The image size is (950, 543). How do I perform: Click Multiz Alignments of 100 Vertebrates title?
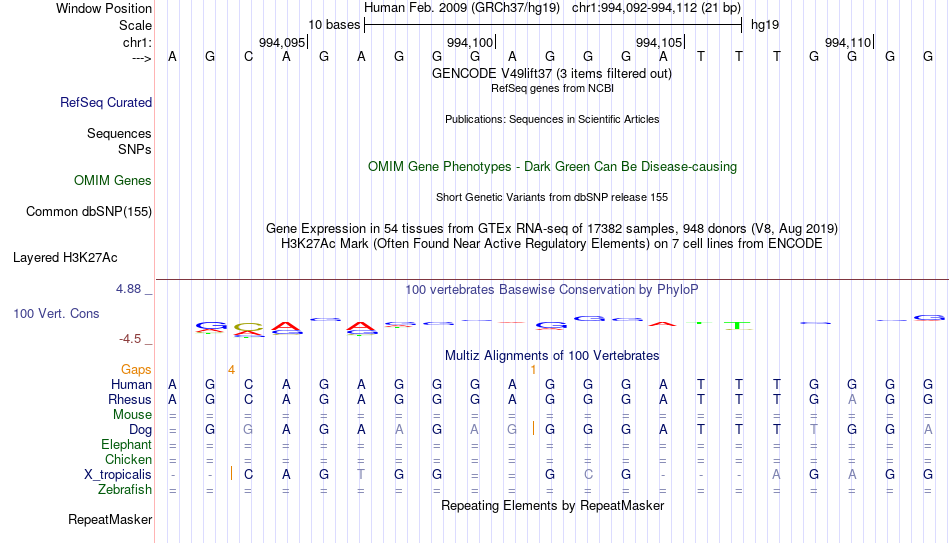[x=551, y=356]
